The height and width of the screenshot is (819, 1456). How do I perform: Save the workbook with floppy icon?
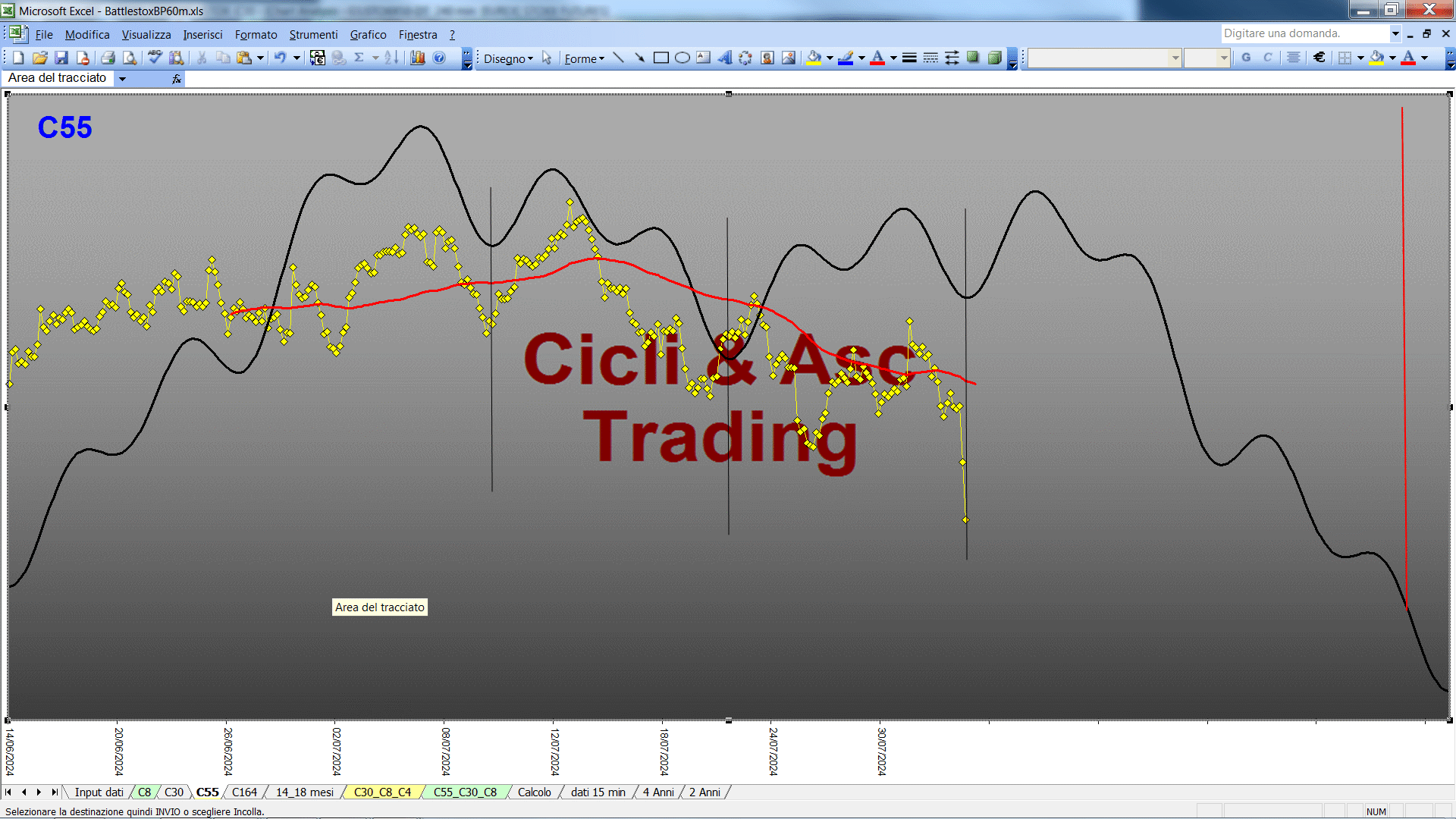tap(61, 58)
